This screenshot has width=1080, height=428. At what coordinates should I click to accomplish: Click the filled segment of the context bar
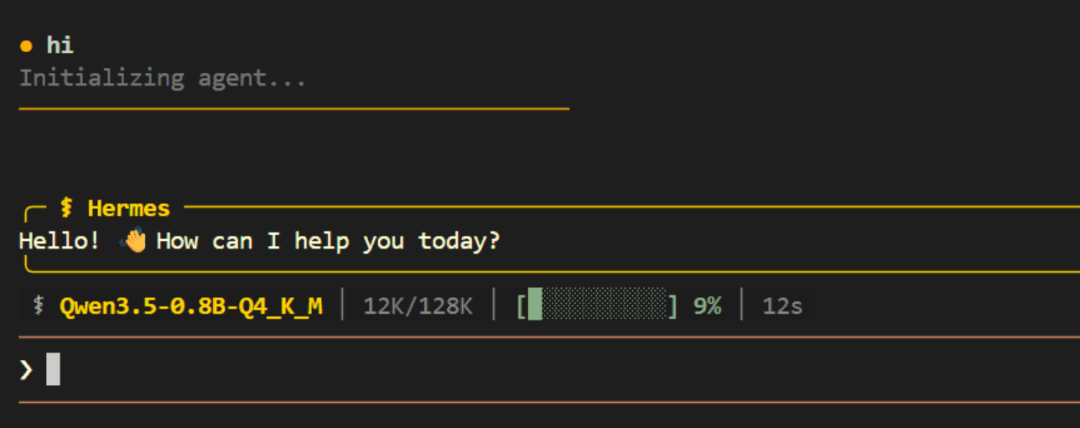coord(535,305)
